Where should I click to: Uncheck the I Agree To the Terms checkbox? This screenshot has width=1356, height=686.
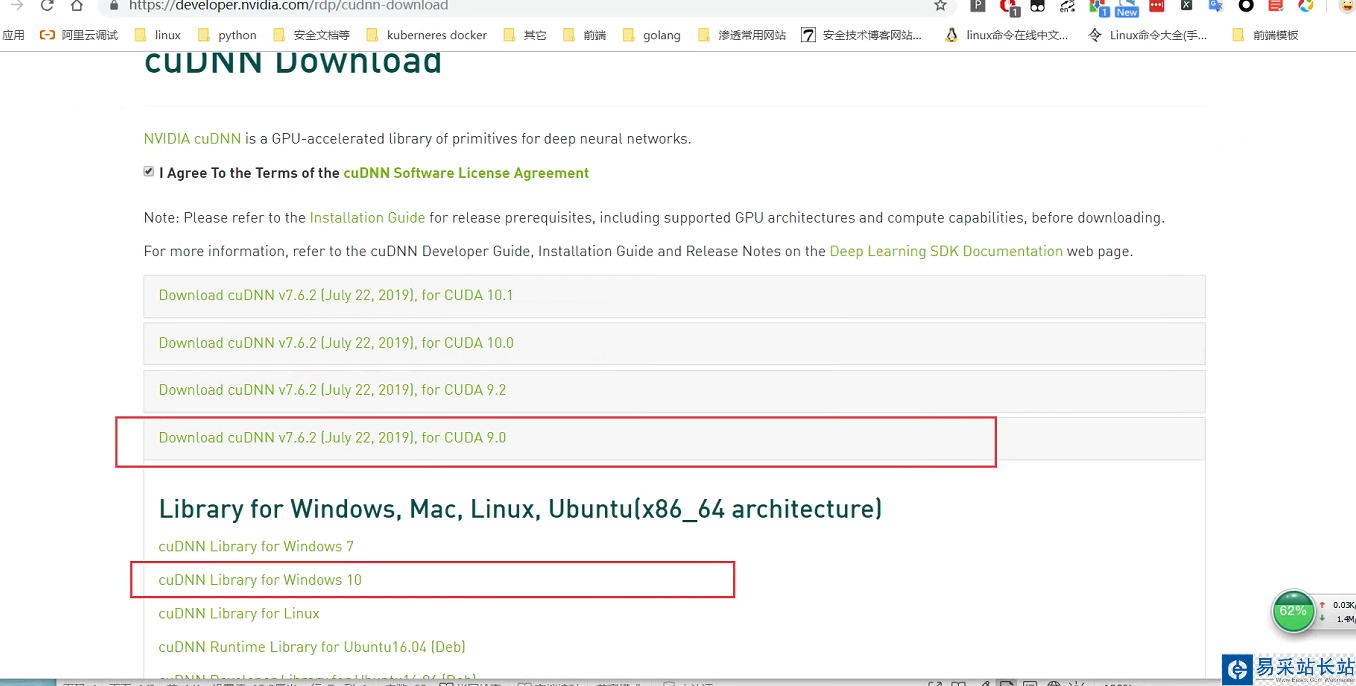(149, 172)
